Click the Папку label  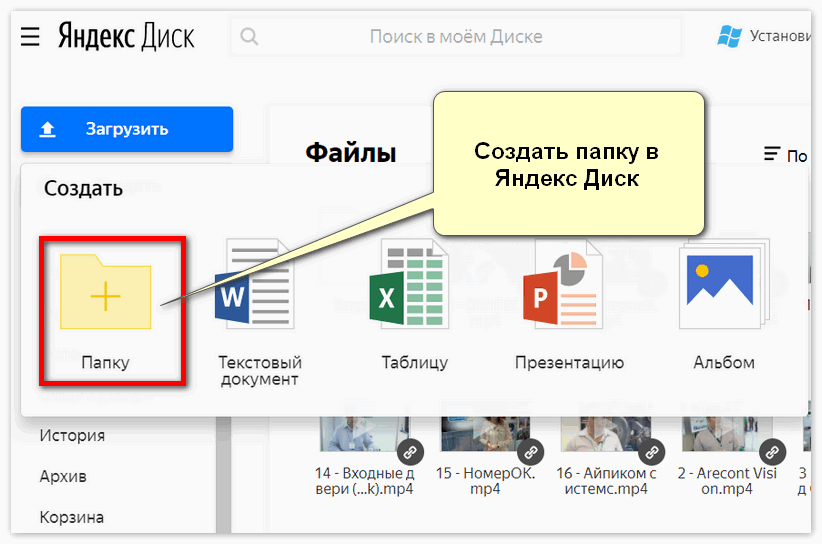(105, 363)
